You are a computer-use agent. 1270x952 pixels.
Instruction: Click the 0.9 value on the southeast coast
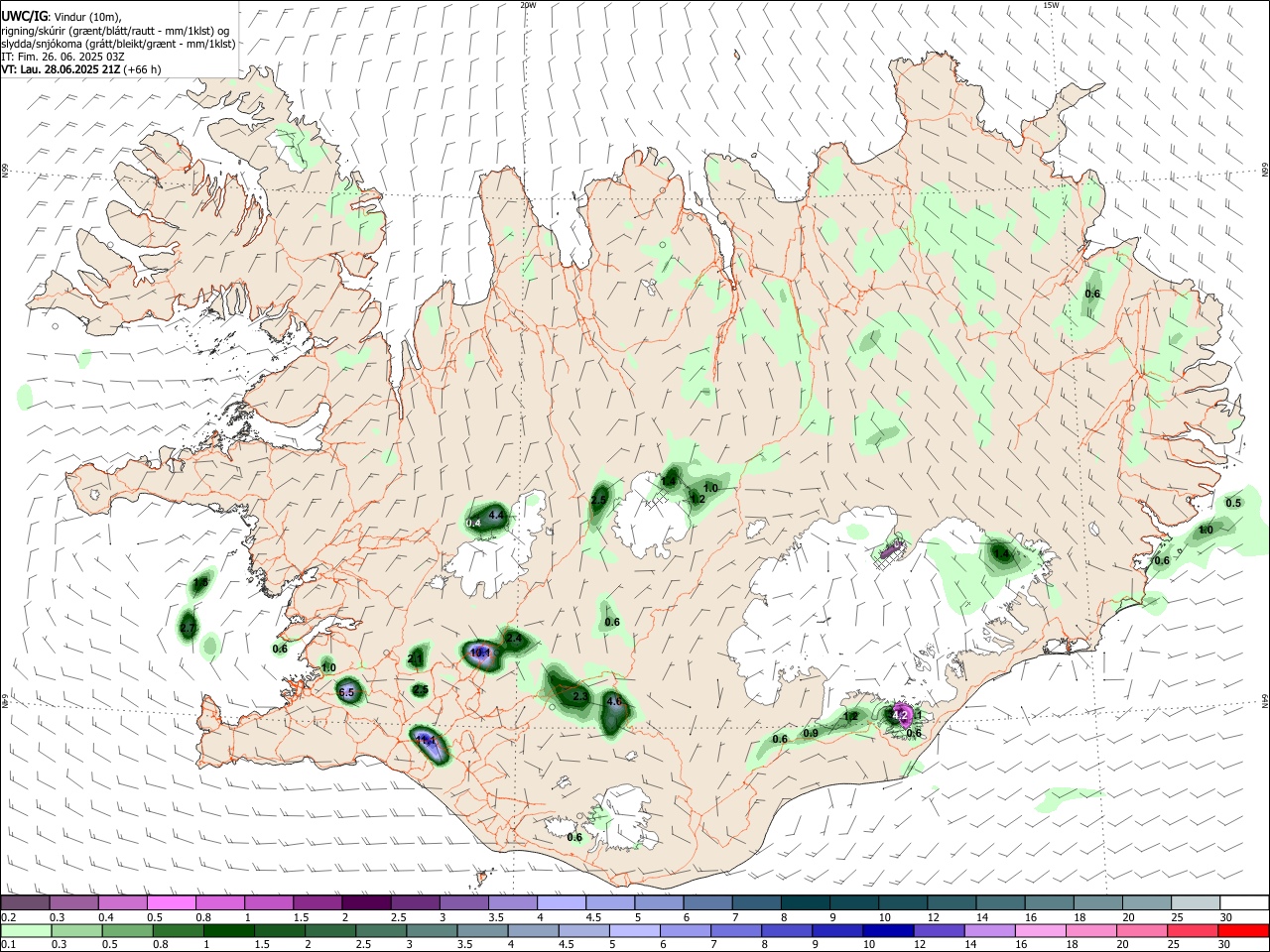pos(811,733)
